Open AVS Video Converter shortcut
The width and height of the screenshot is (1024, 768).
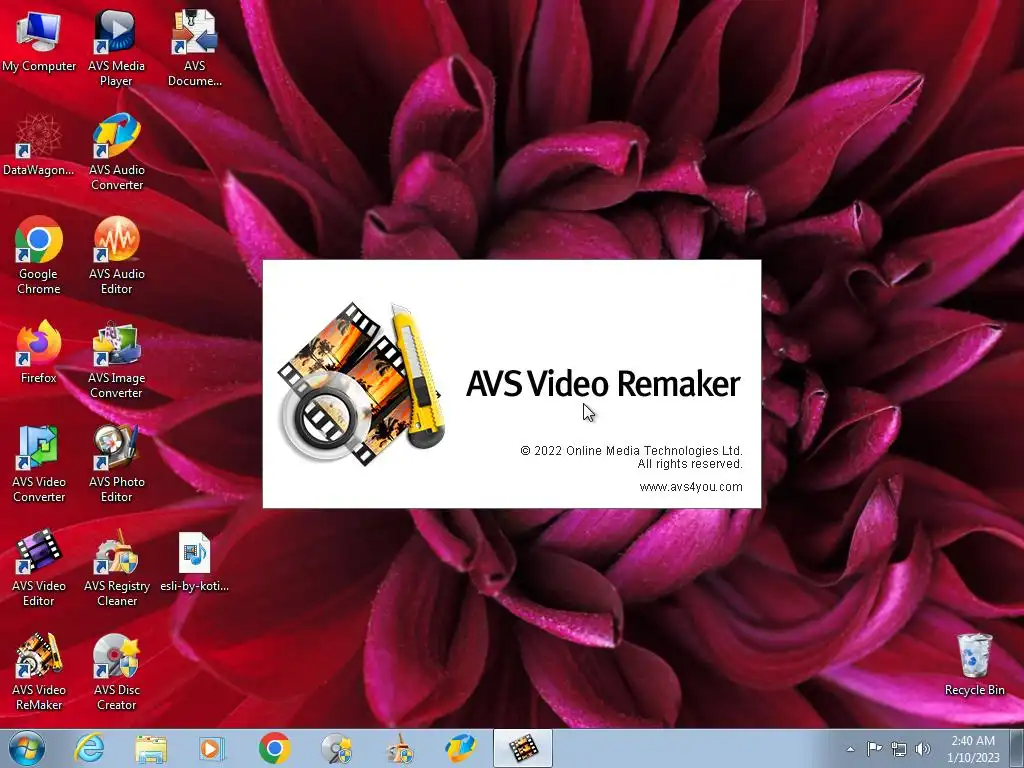point(39,463)
